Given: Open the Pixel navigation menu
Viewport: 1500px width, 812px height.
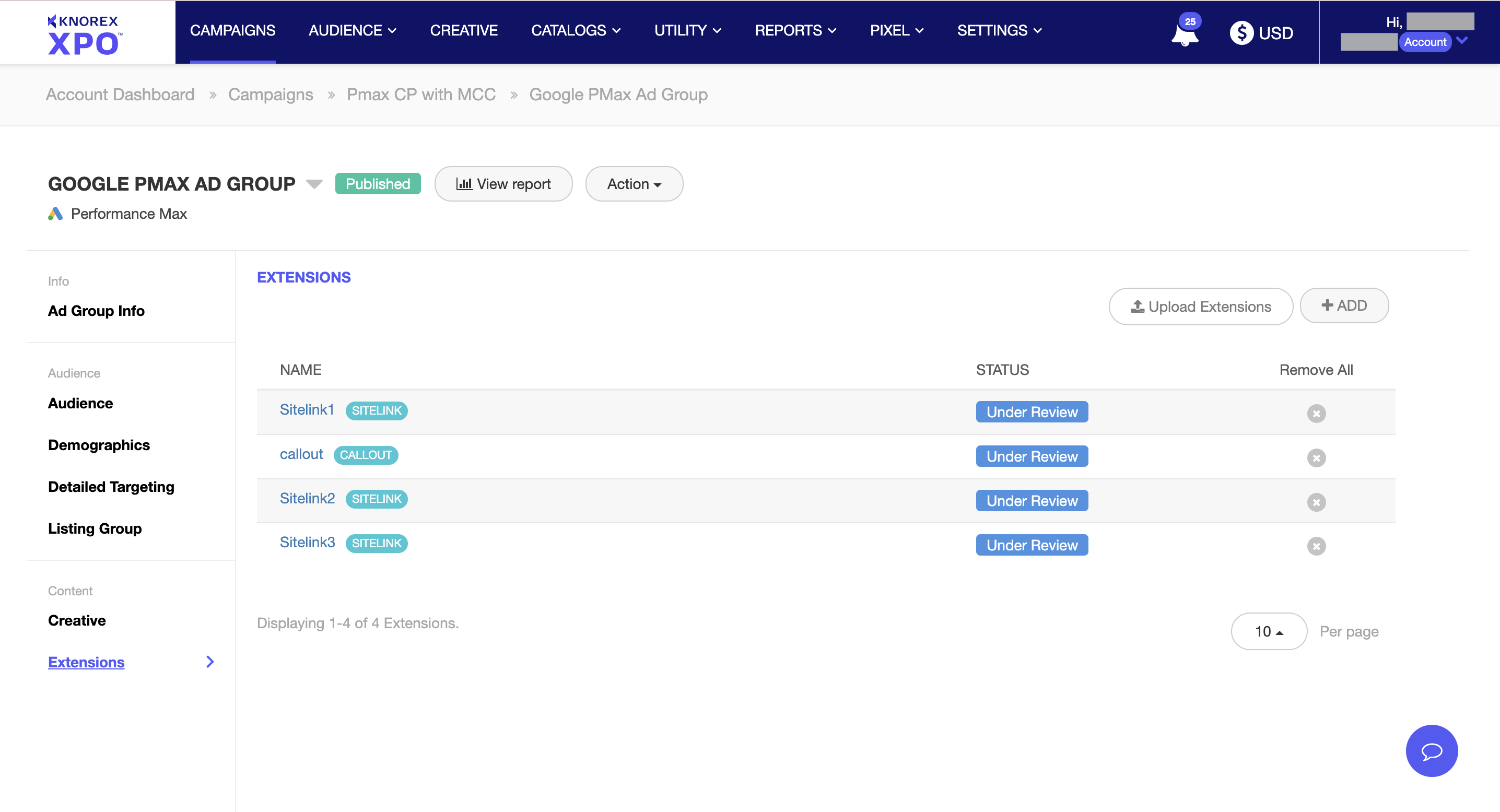Looking at the screenshot, I should 897,30.
